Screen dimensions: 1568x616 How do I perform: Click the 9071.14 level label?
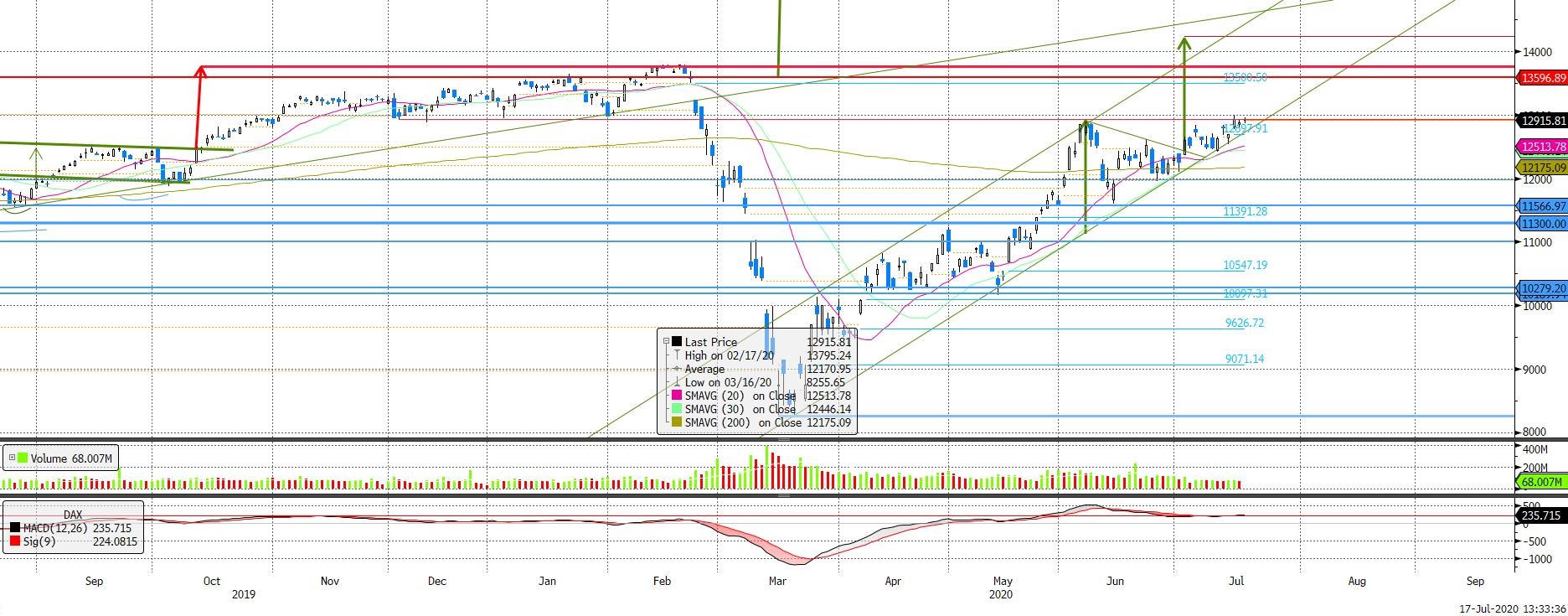[x=1245, y=359]
